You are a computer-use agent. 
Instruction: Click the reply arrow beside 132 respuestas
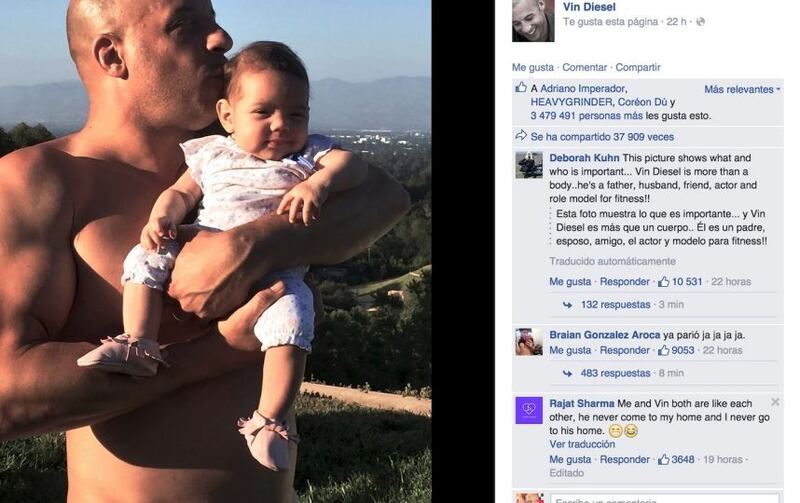coord(567,305)
